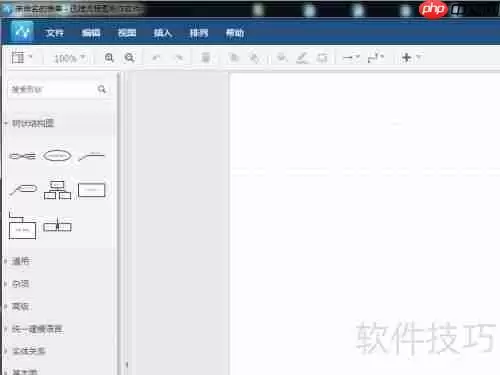Select the ellipse with tail shape
The width and height of the screenshot is (500, 375).
23,190
